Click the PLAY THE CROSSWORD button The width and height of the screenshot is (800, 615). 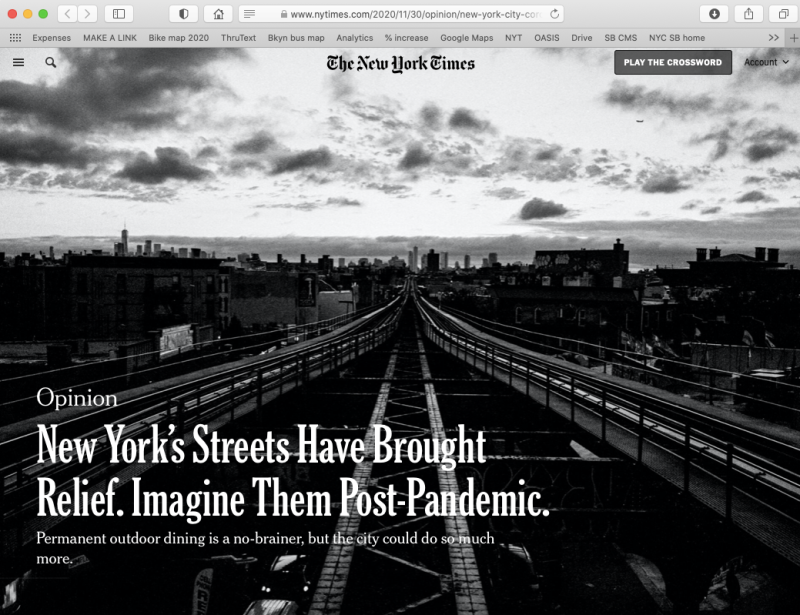(672, 62)
